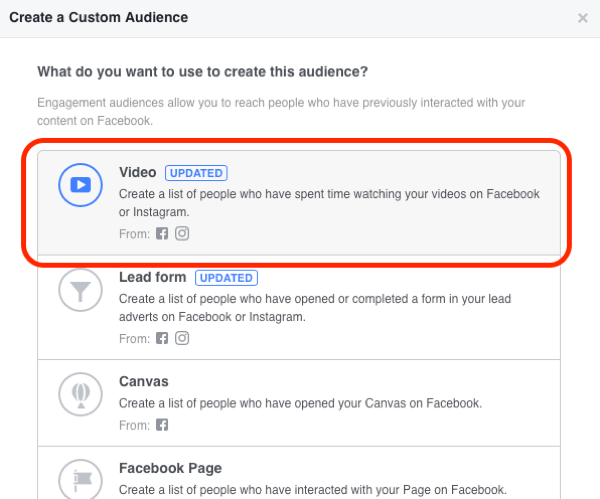
Task: Close the Create a Custom Audience dialog
Action: click(582, 18)
